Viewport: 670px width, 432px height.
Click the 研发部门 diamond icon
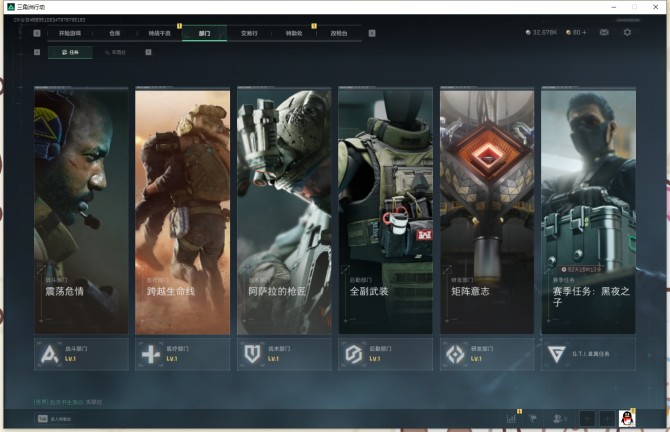pyautogui.click(x=455, y=354)
